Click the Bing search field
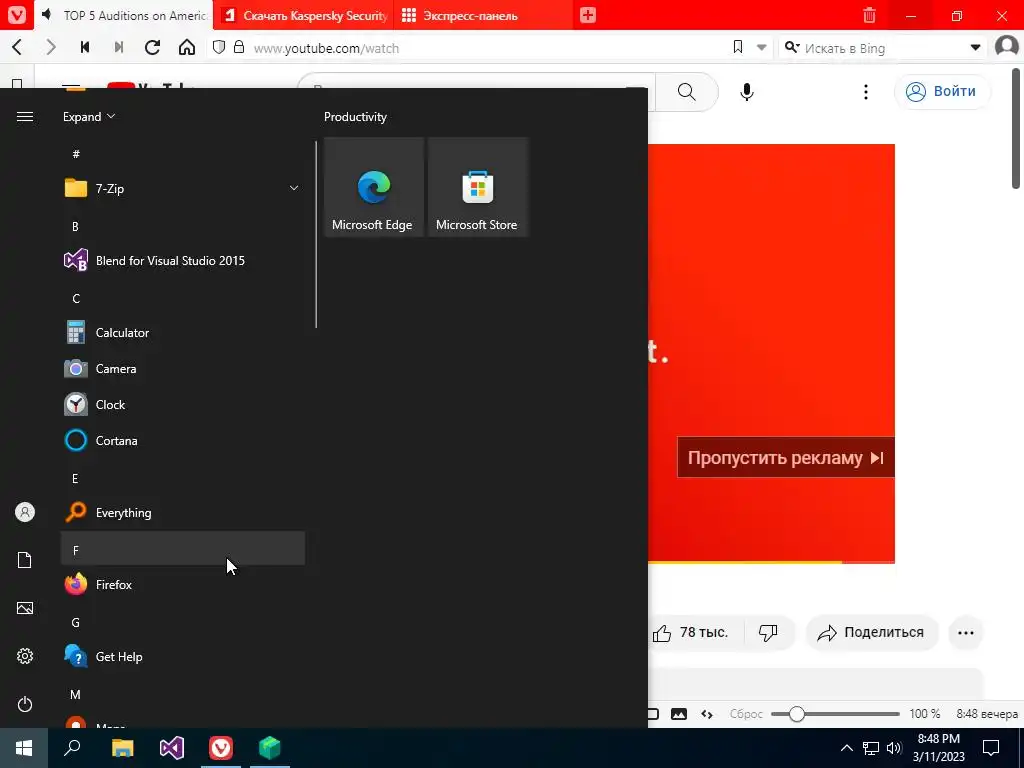1024x768 pixels. pos(882,48)
